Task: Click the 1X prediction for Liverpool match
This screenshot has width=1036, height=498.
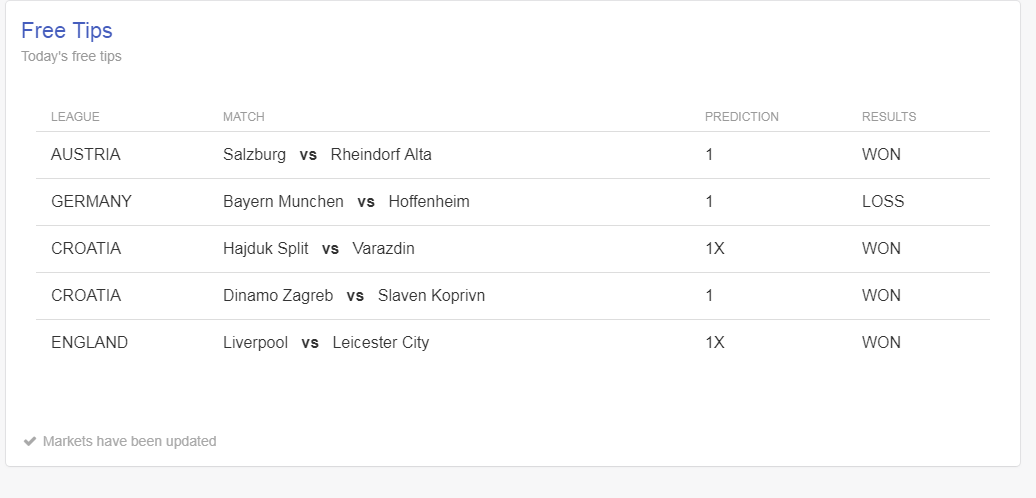Action: point(715,343)
